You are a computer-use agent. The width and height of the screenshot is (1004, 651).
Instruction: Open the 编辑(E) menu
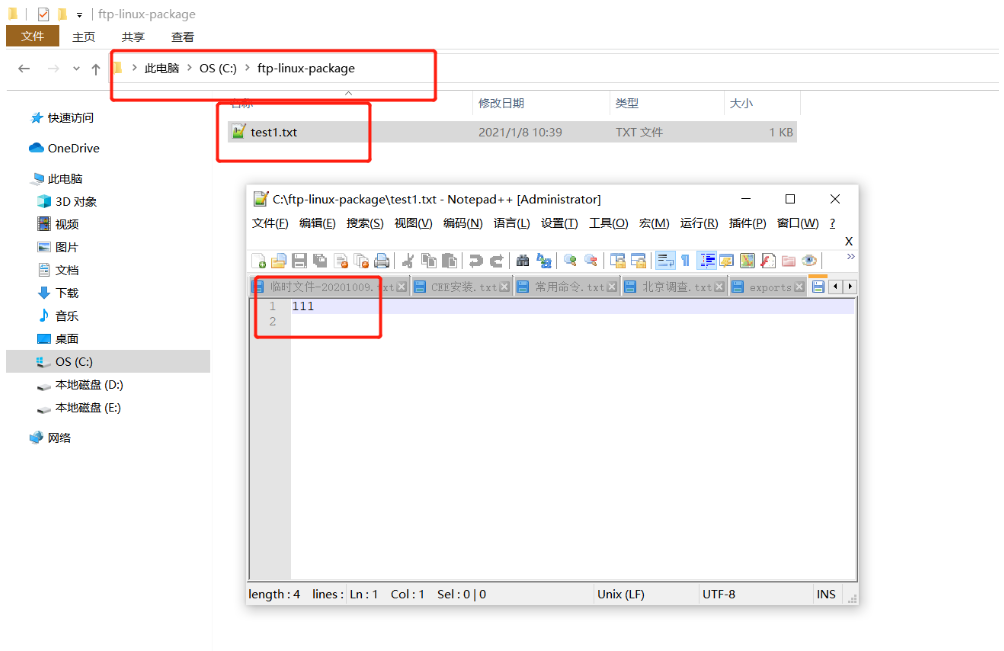point(317,223)
